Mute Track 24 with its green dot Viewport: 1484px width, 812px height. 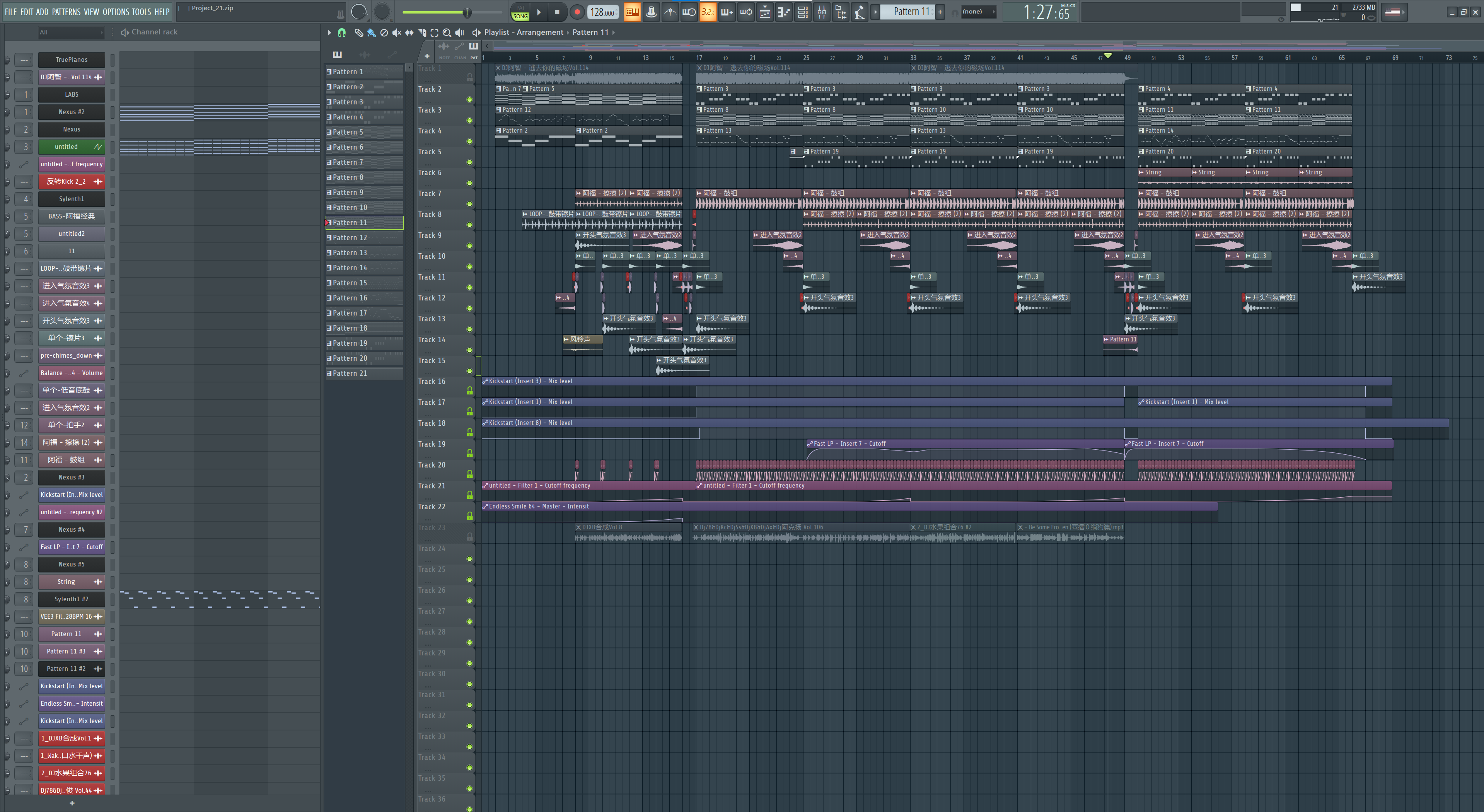click(469, 559)
